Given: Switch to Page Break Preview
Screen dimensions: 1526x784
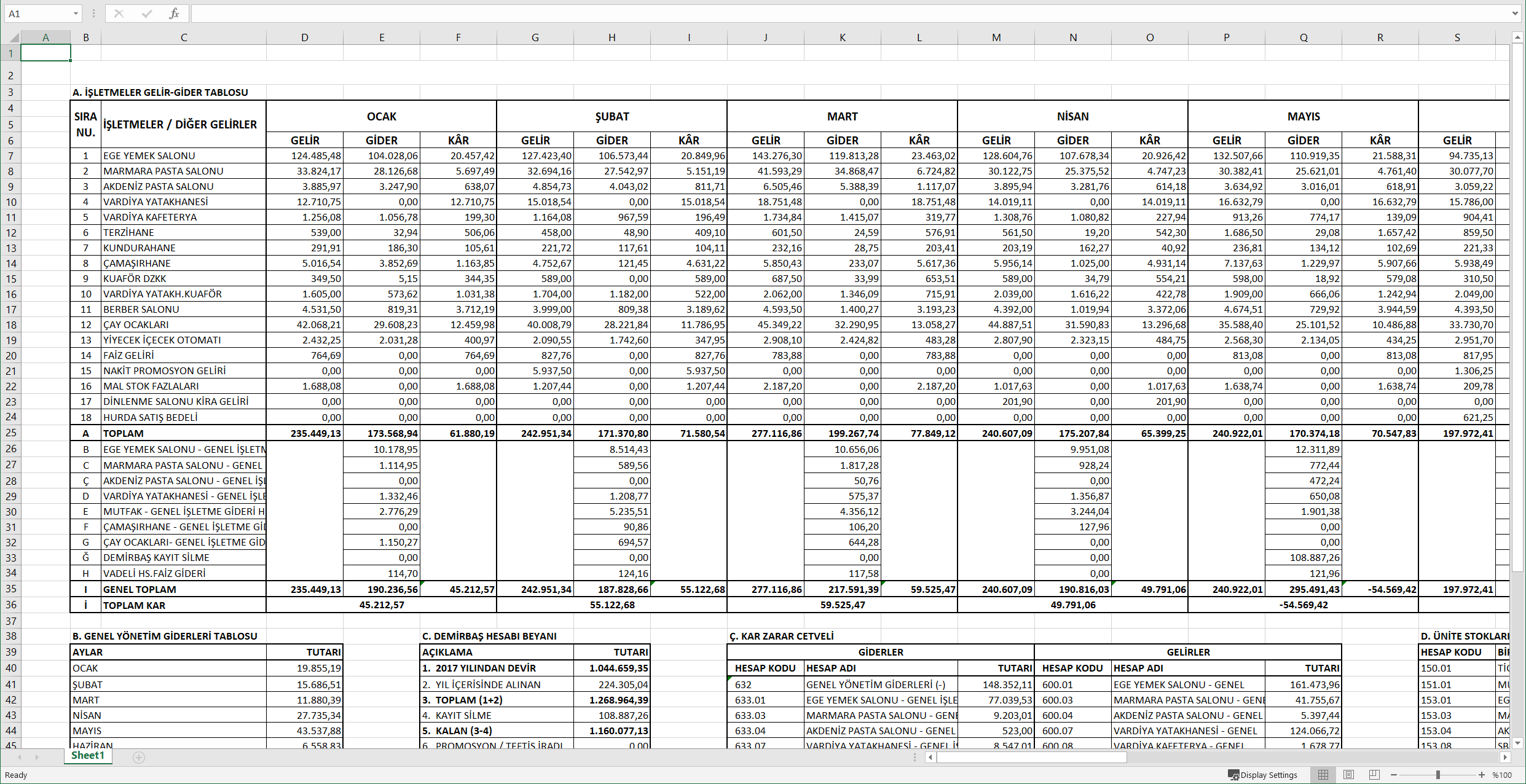Looking at the screenshot, I should (1374, 775).
